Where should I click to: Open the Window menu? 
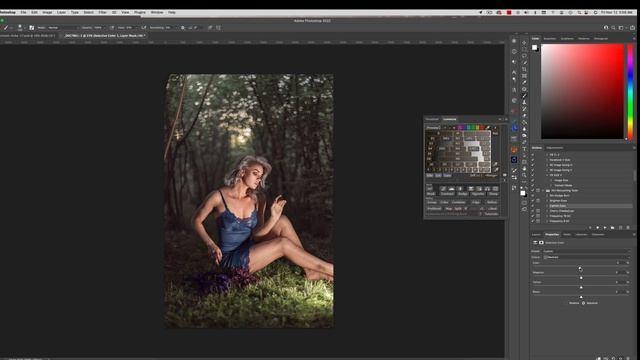coord(157,12)
